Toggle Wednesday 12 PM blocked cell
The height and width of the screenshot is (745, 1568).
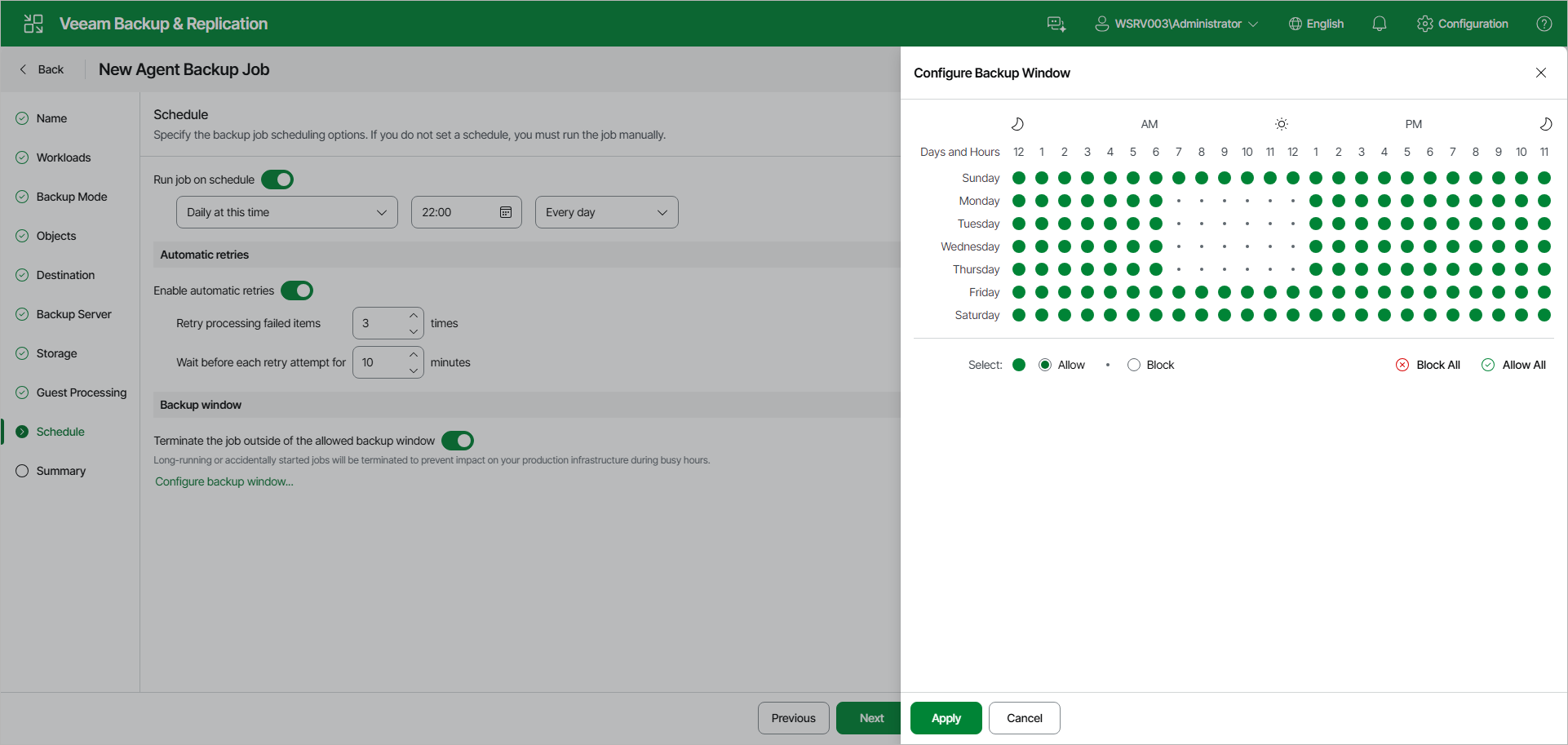click(1293, 246)
